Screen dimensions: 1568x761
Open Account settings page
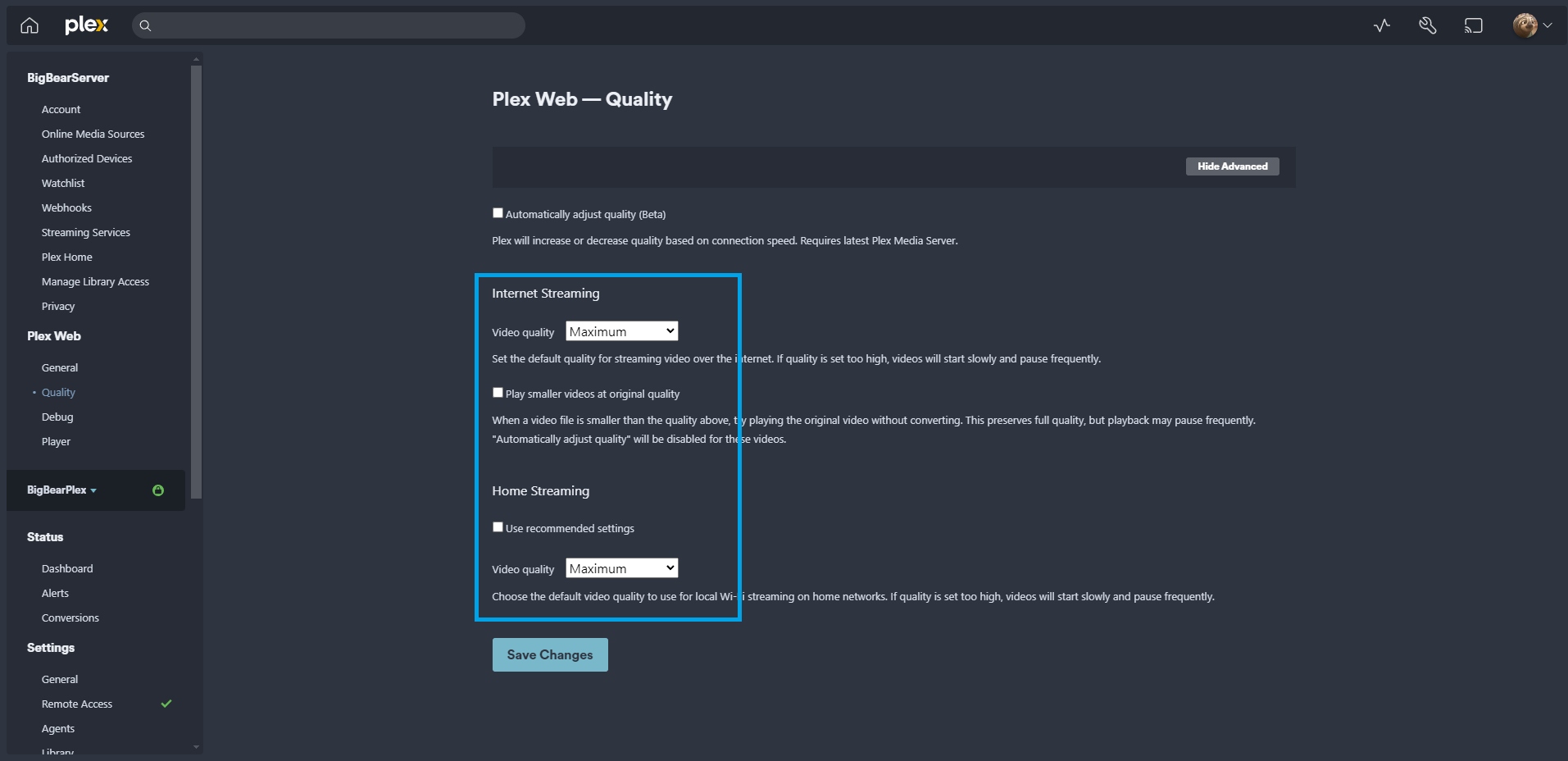(61, 109)
